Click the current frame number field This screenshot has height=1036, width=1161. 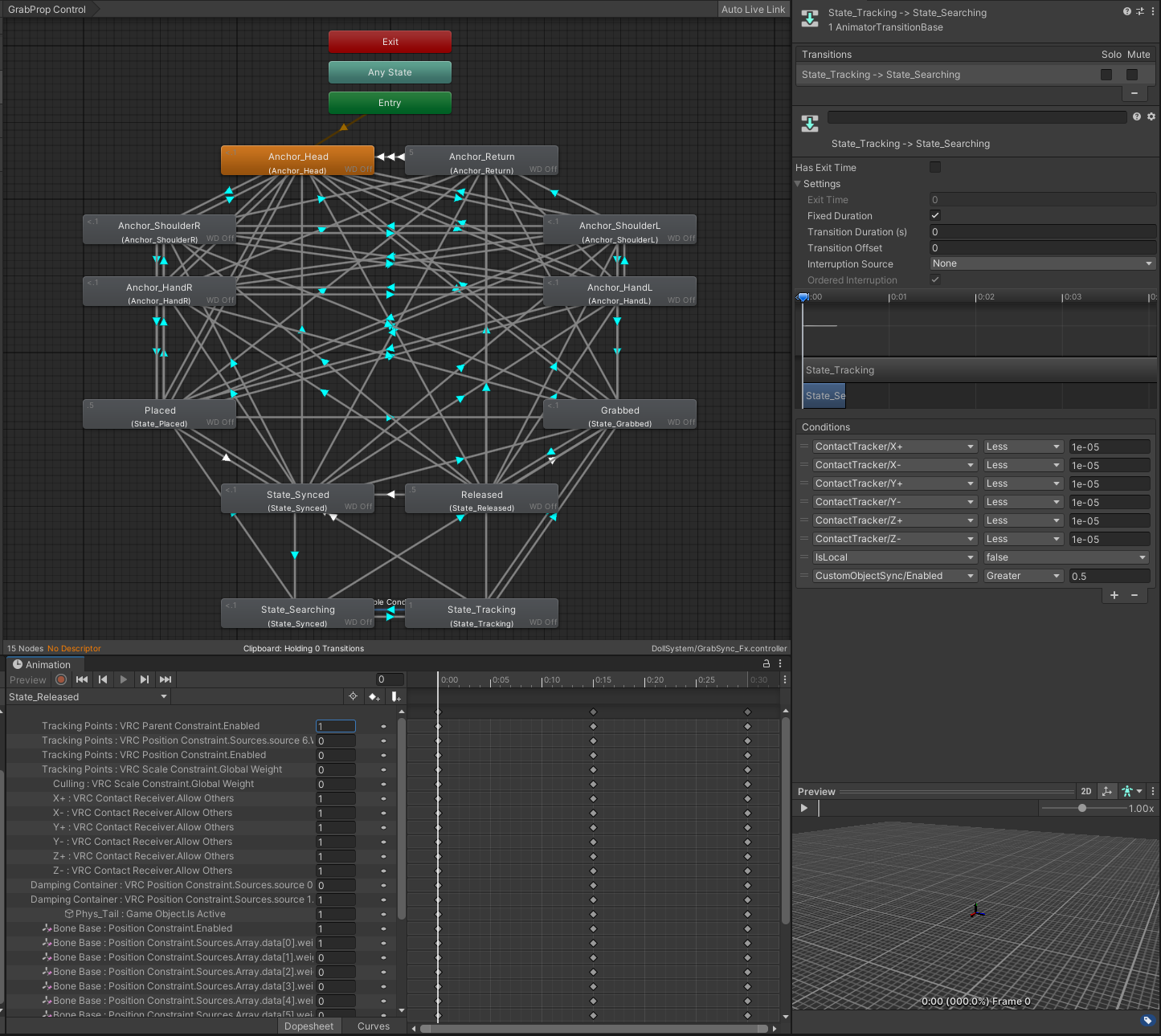click(390, 679)
